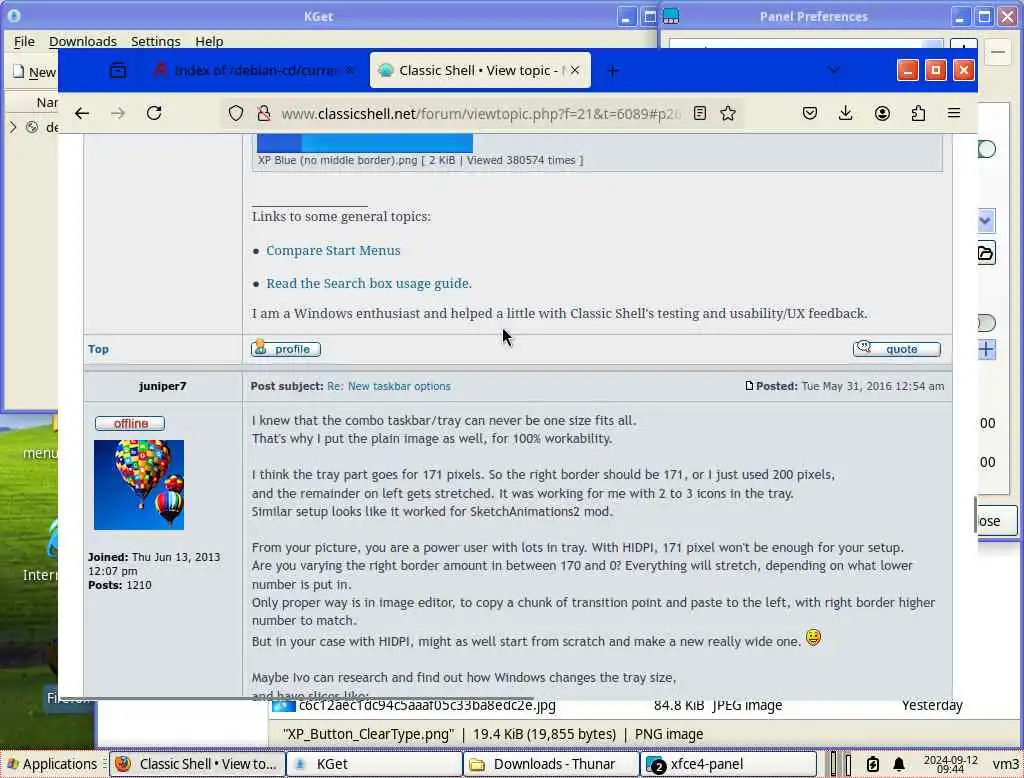This screenshot has width=1024, height=778.
Task: Open dropdown arrow in Panel Preferences
Action: click(985, 221)
